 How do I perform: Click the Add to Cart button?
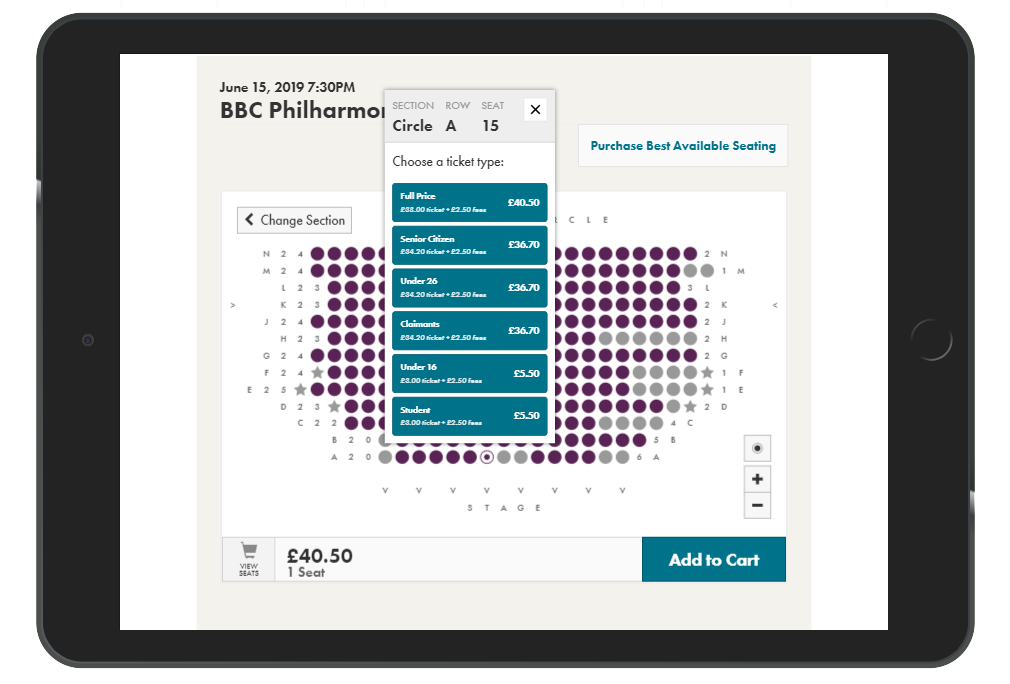[713, 559]
